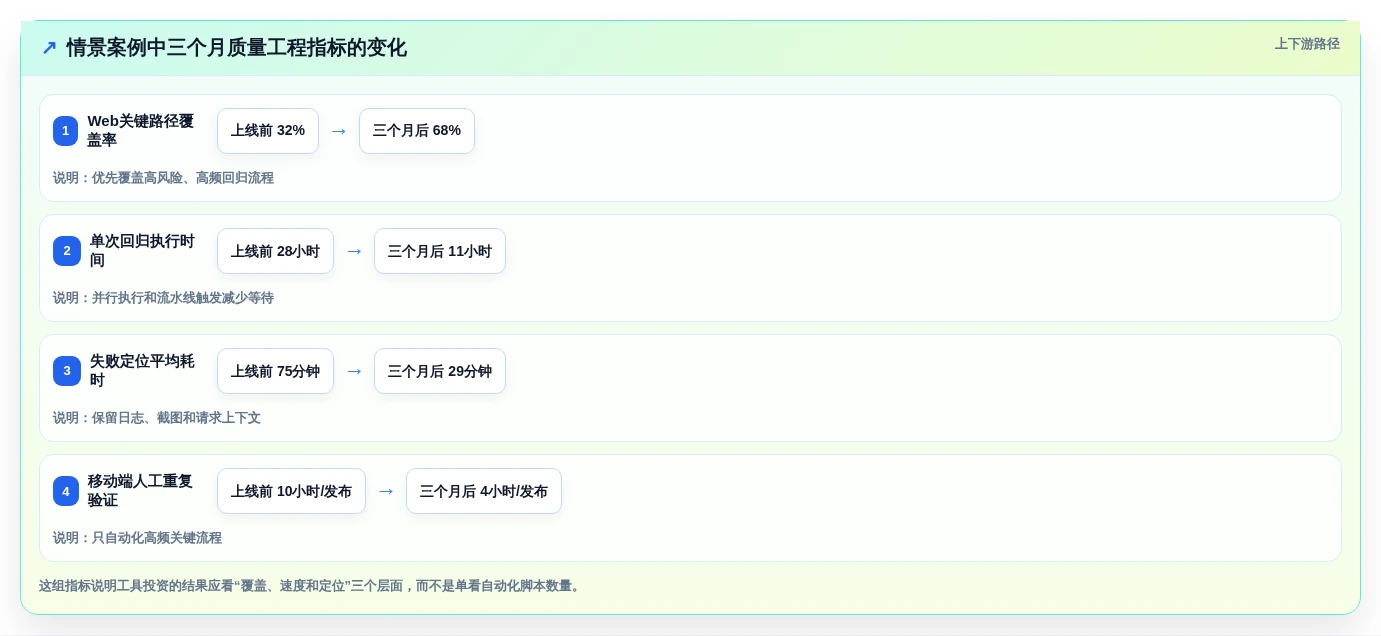Select note 说明：并行执行和流水线触发减少等待
Screen dimensions: 1381x636
point(163,298)
